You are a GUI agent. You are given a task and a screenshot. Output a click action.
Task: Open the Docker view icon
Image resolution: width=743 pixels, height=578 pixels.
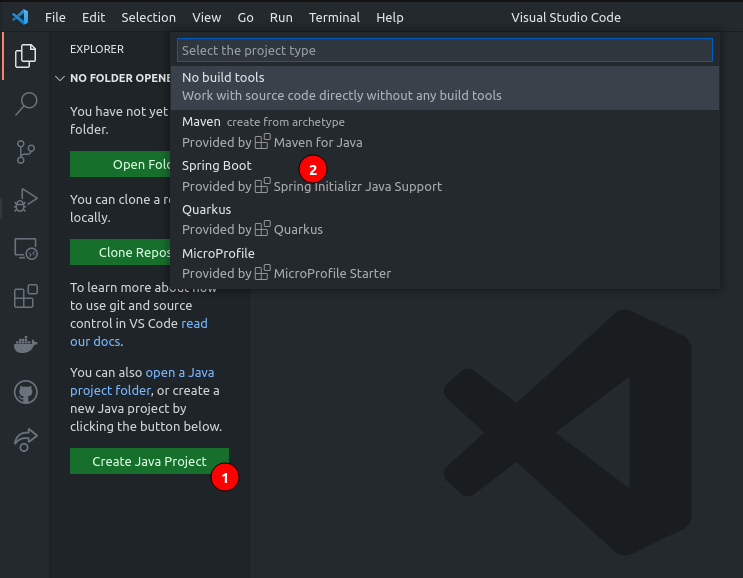tap(25, 344)
